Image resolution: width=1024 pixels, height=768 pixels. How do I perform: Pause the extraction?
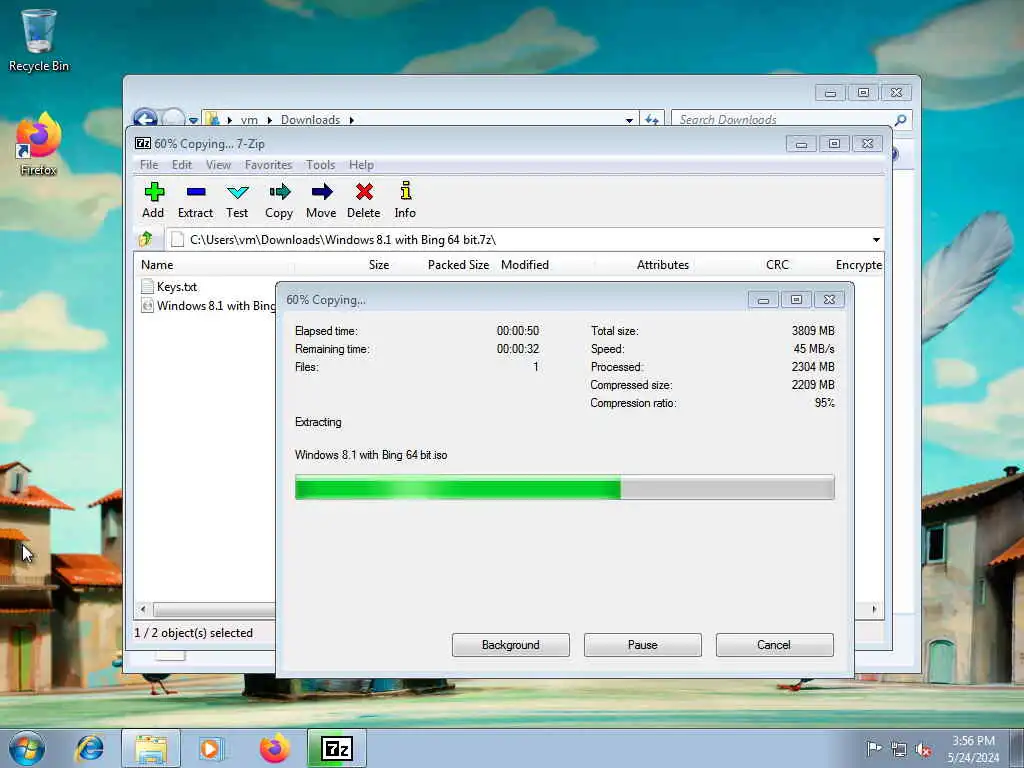[x=643, y=645]
